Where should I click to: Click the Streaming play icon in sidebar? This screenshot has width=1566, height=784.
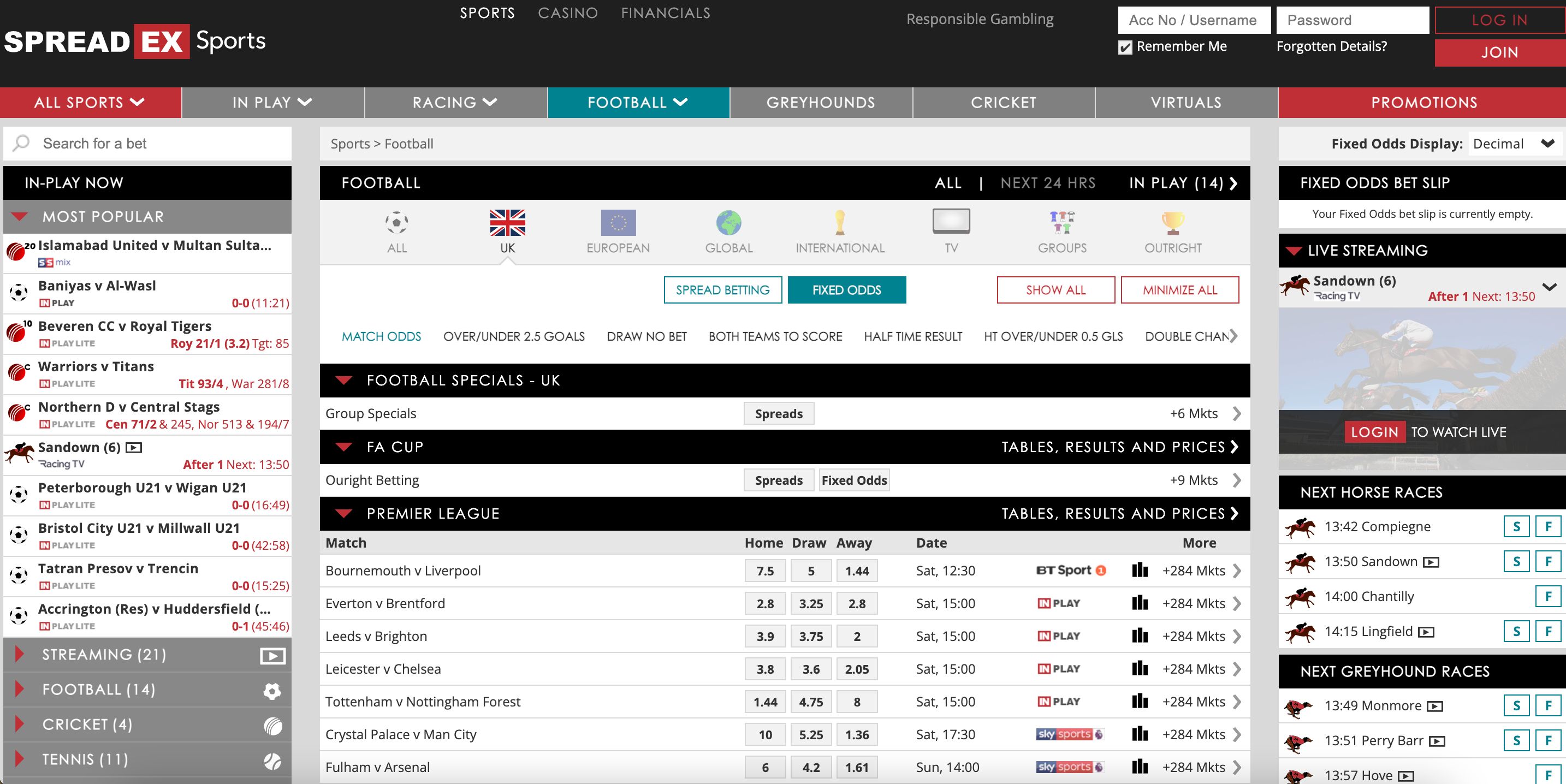pyautogui.click(x=272, y=655)
